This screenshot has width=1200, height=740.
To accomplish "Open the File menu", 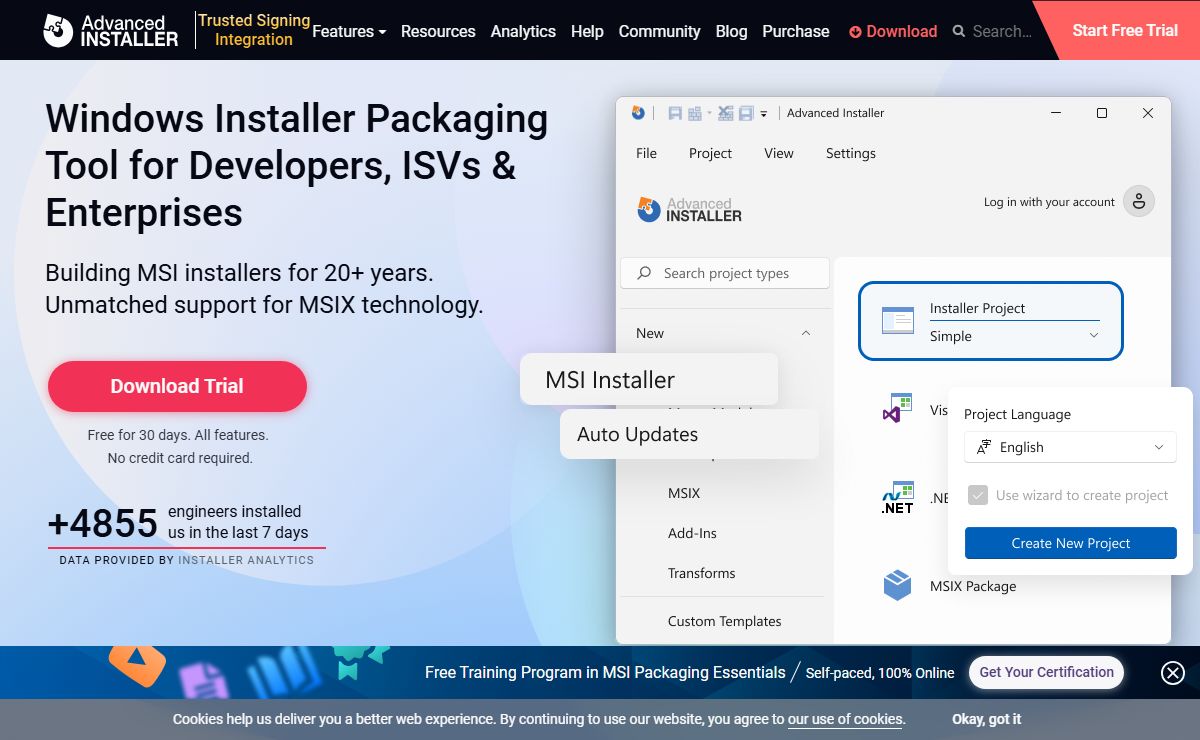I will pyautogui.click(x=647, y=153).
